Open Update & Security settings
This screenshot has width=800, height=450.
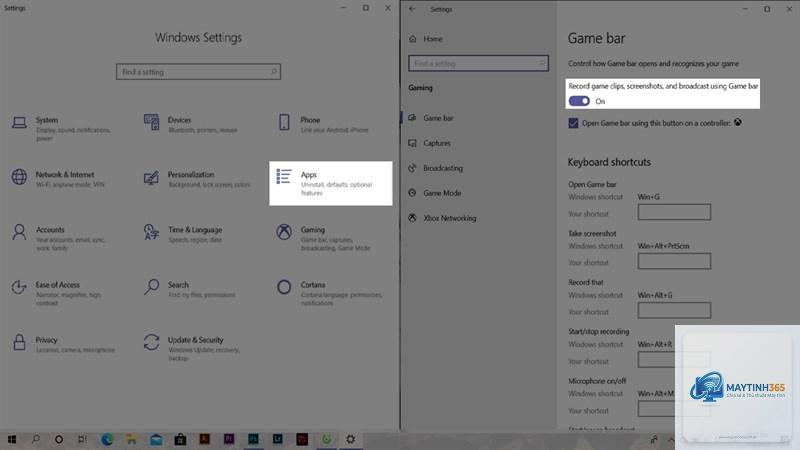[191, 348]
